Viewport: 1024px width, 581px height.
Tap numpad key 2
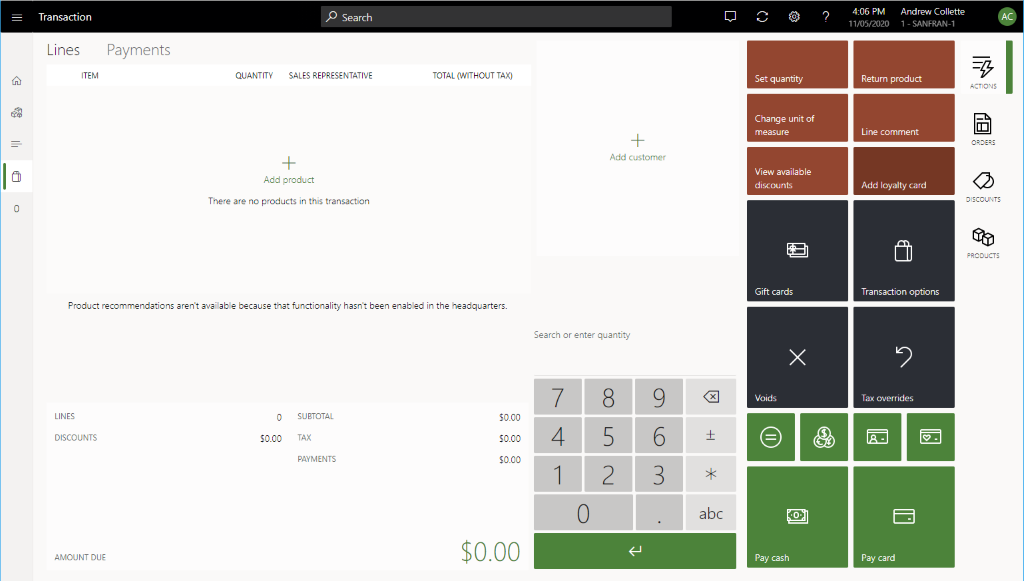point(608,474)
